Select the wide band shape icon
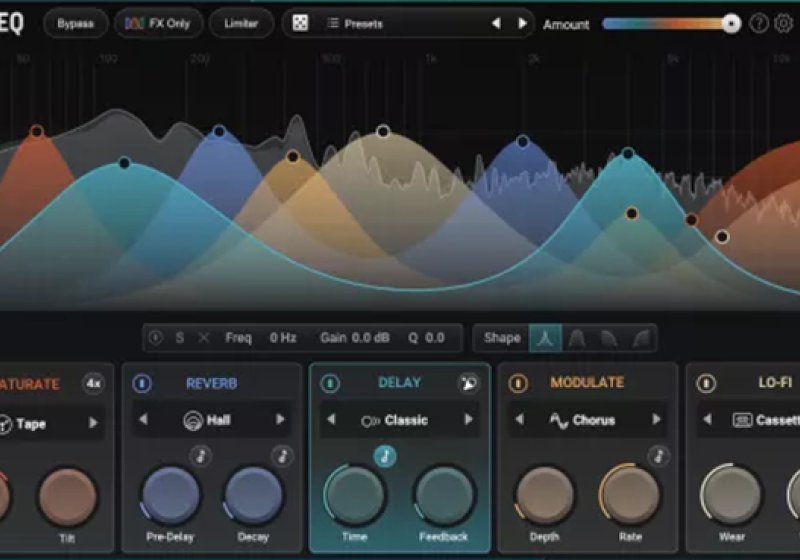Viewport: 800px width, 560px height. [577, 338]
